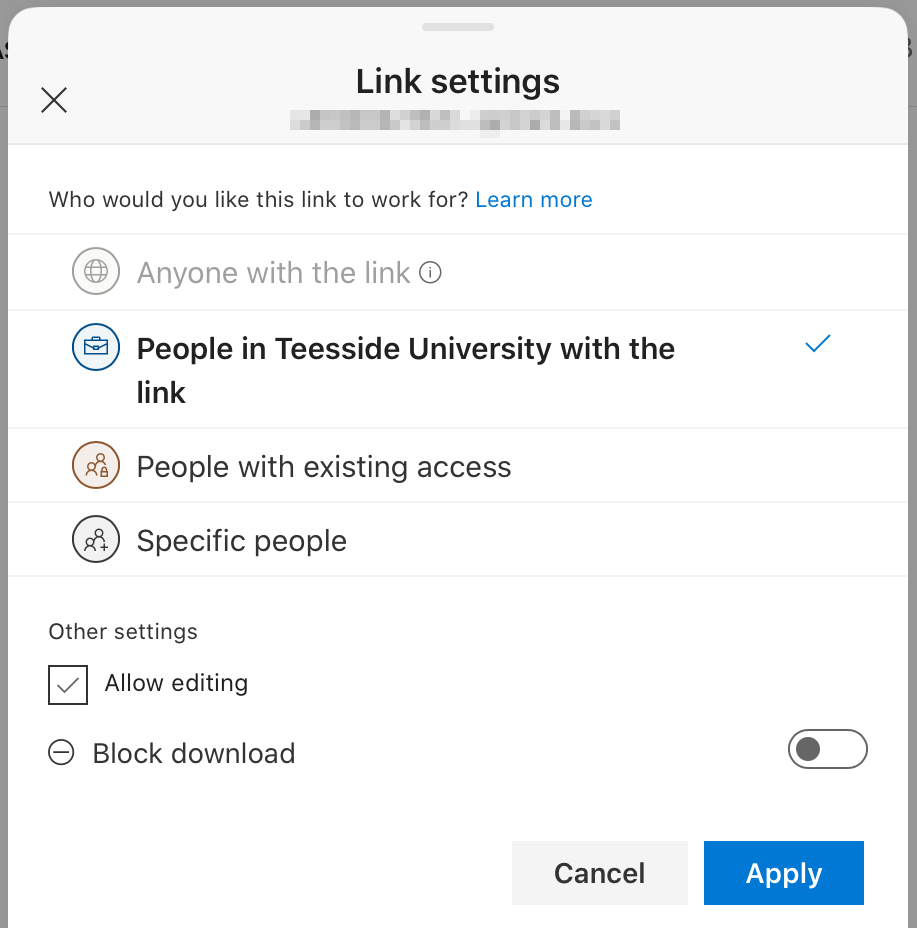917x928 pixels.
Task: Select People with existing access
Action: tap(323, 467)
